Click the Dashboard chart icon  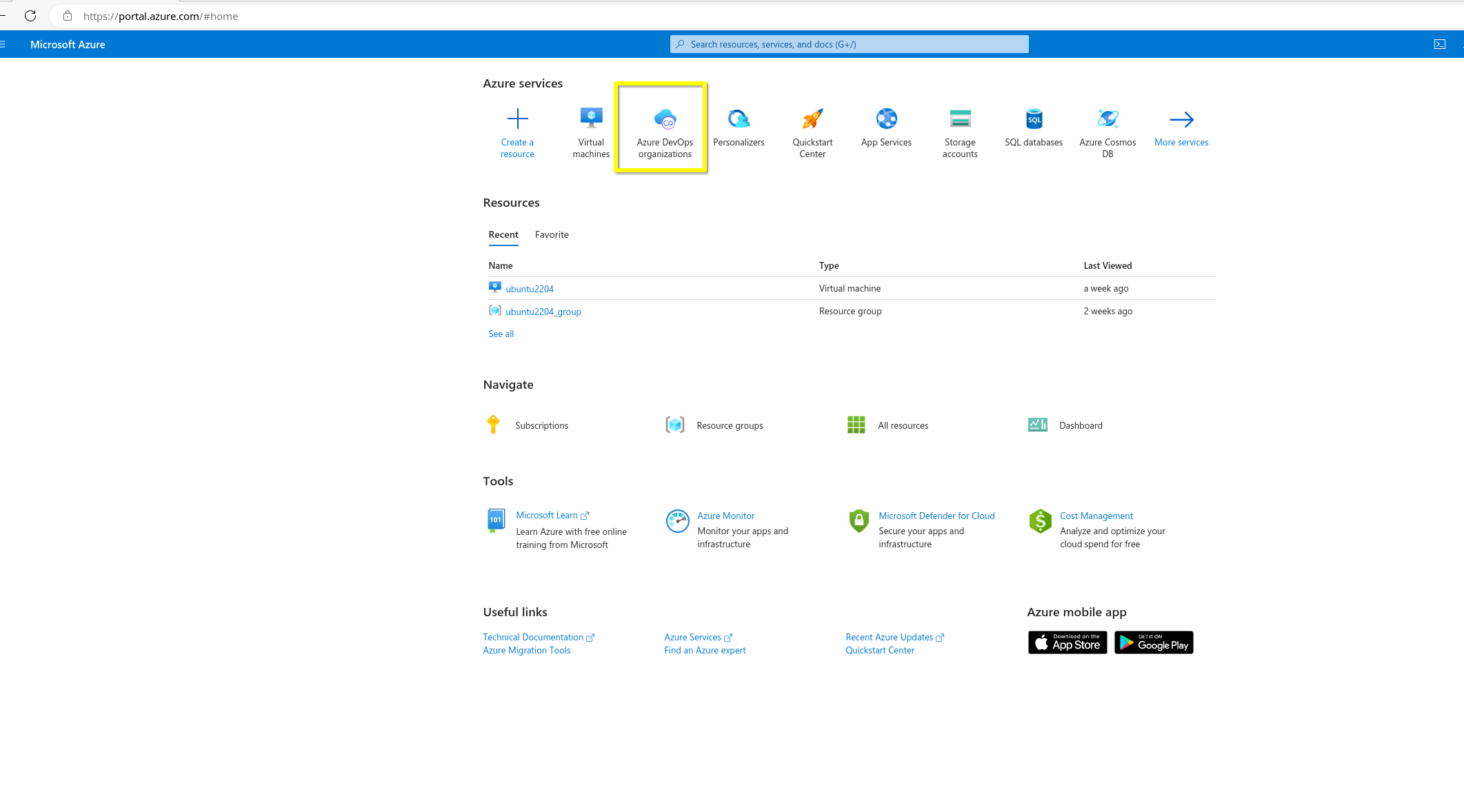click(x=1037, y=425)
